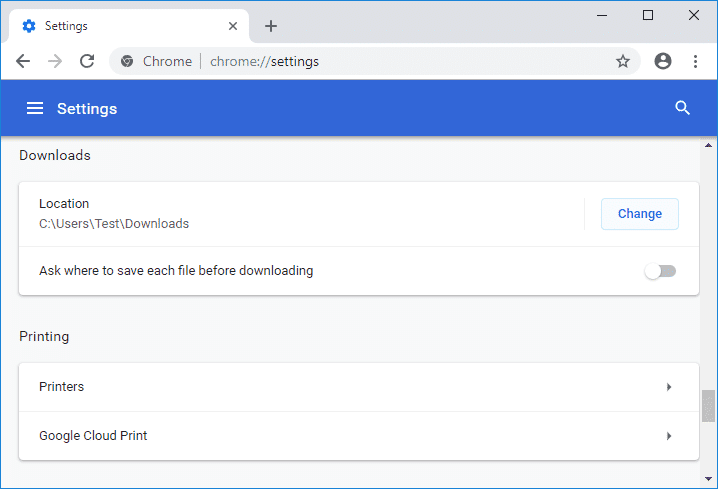Screen dimensions: 718x489
Task: Click the page vertical scrollbar thumb
Action: (709, 405)
